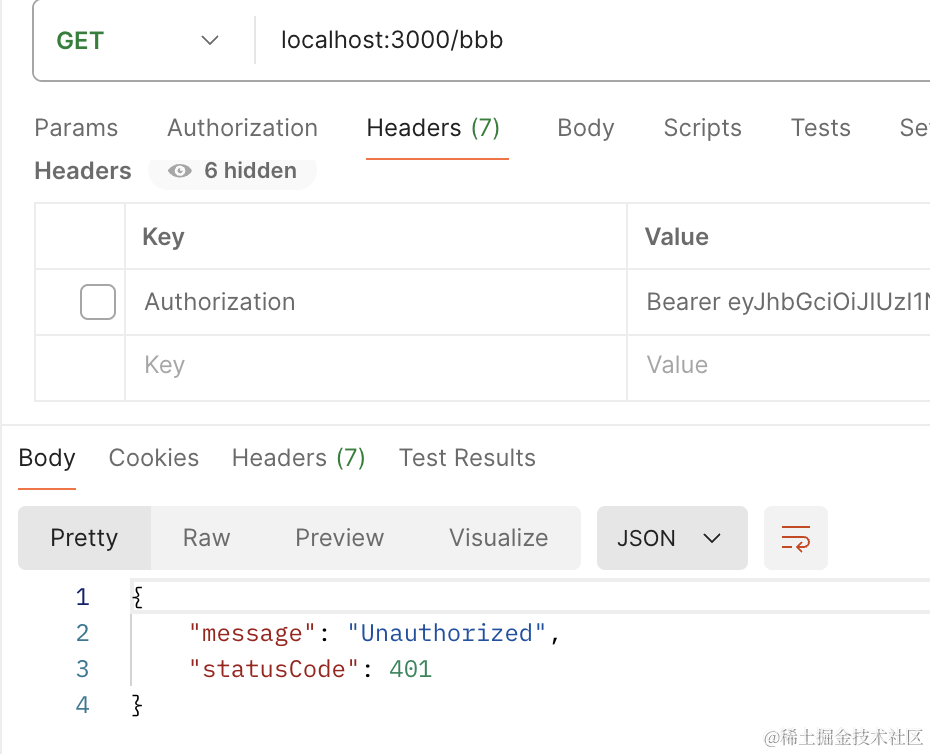Go to the Scripts tab
Viewport: 930px width, 754px height.
[x=702, y=128]
